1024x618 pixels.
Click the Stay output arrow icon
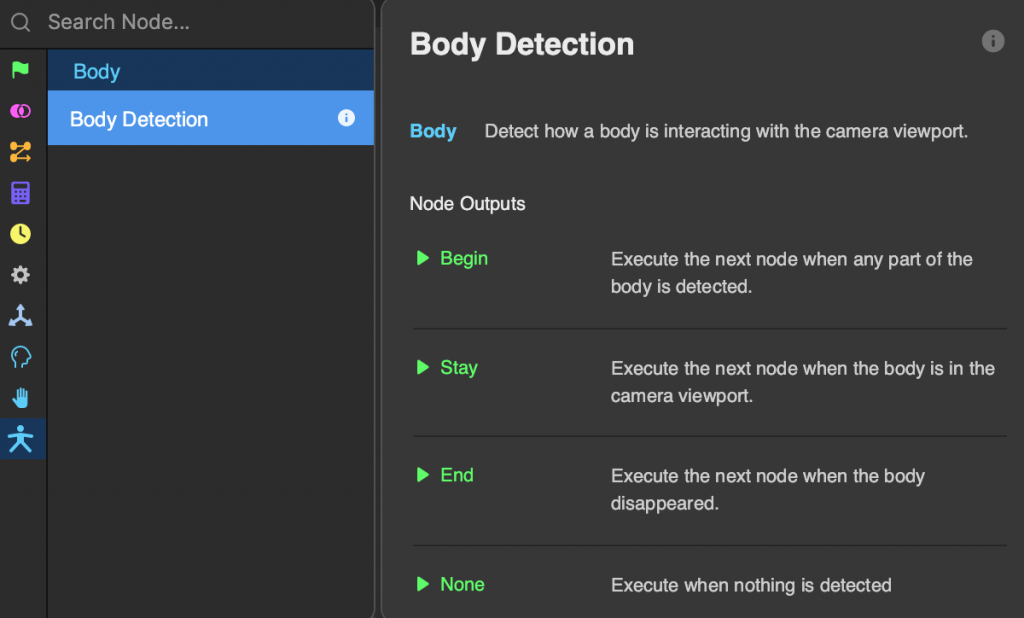(423, 367)
